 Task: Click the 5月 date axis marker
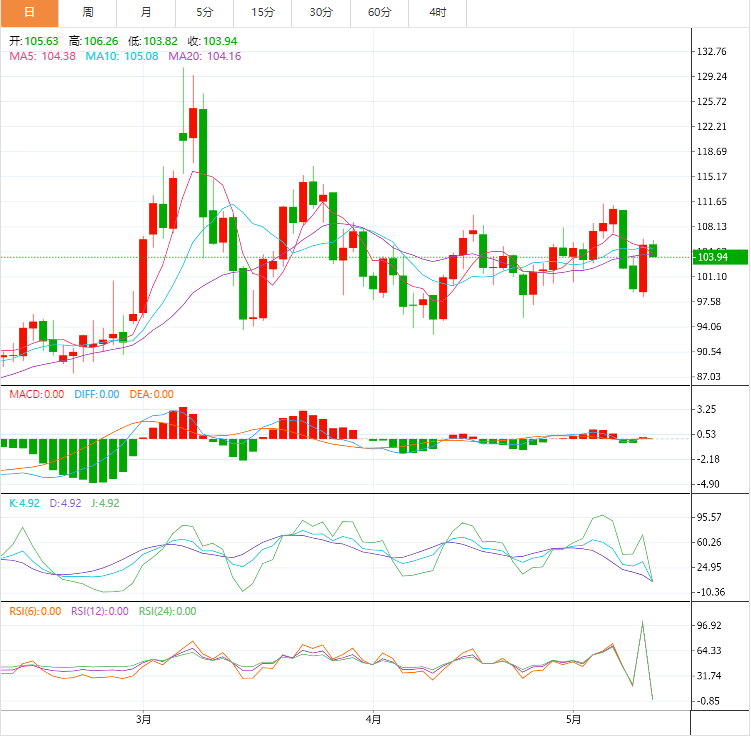point(573,719)
